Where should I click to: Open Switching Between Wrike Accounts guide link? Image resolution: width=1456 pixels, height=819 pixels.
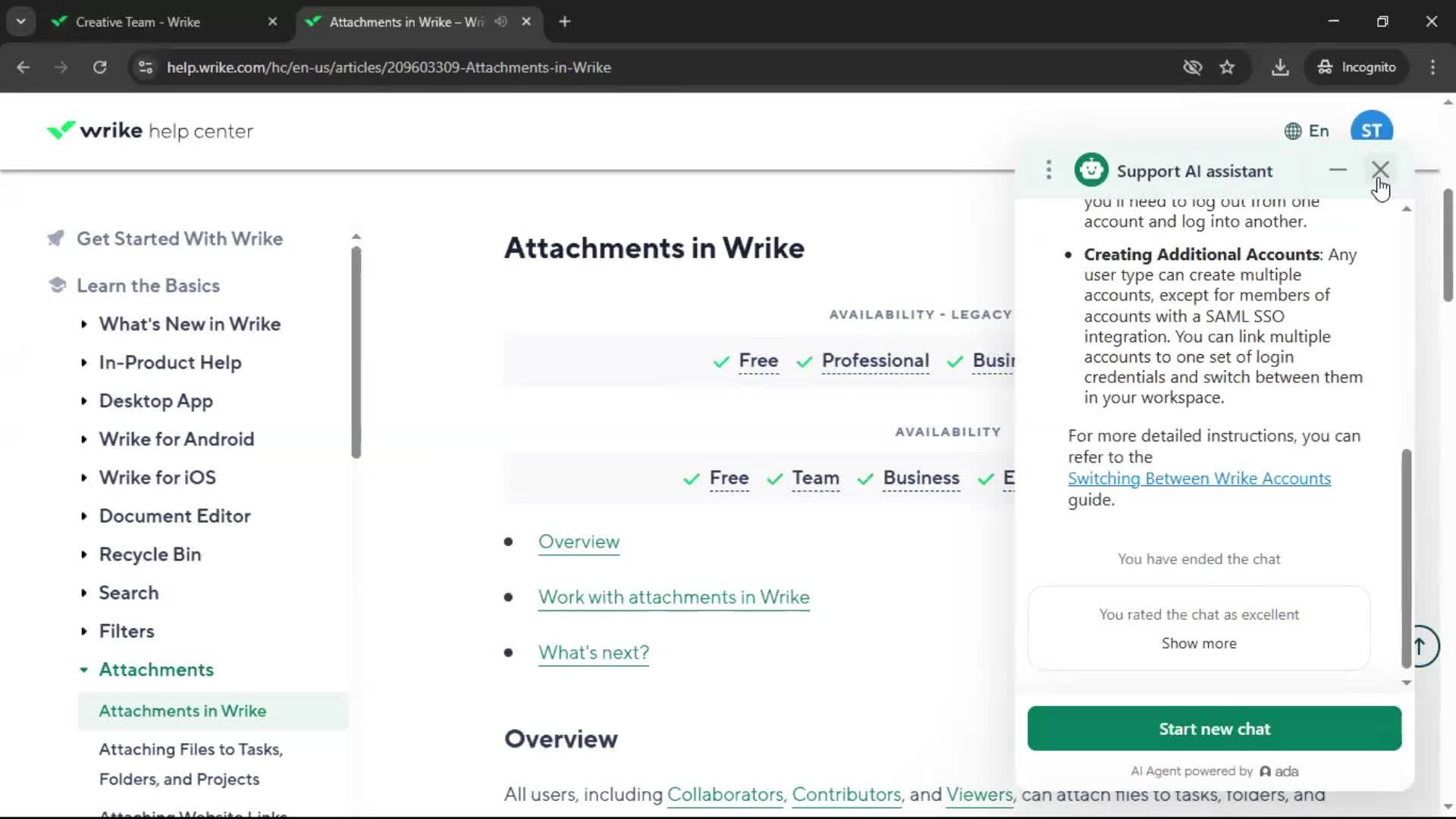click(x=1199, y=479)
